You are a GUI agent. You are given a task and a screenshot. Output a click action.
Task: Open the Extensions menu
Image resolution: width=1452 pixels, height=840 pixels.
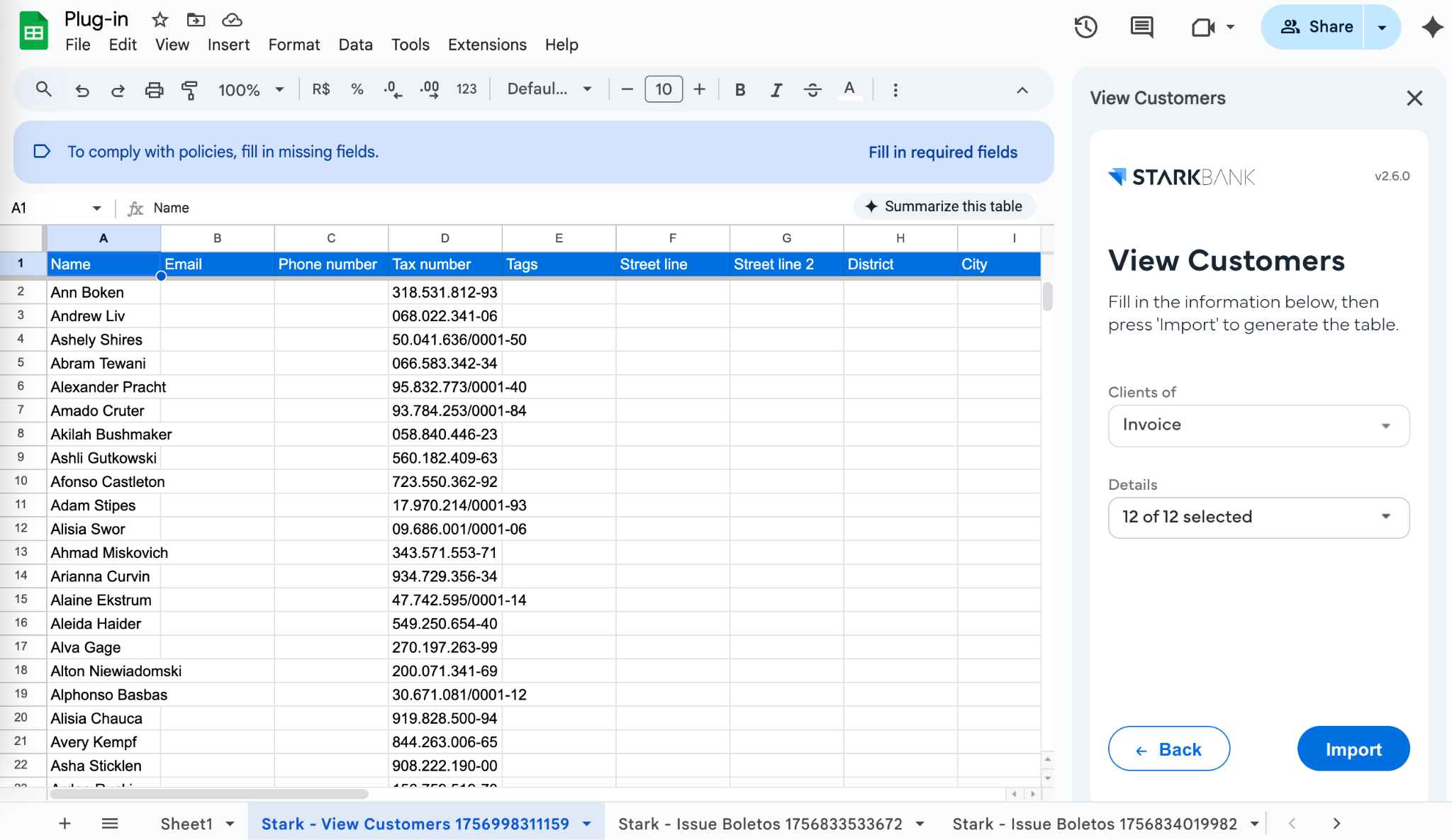487,45
